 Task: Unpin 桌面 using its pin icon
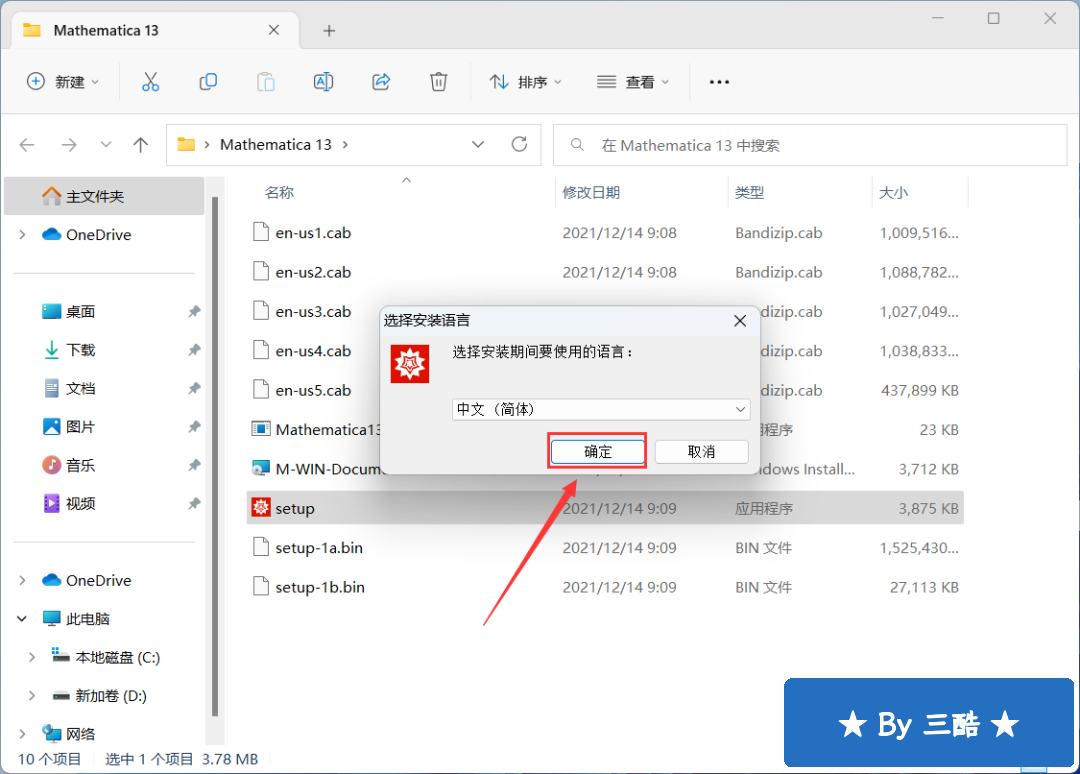(194, 311)
